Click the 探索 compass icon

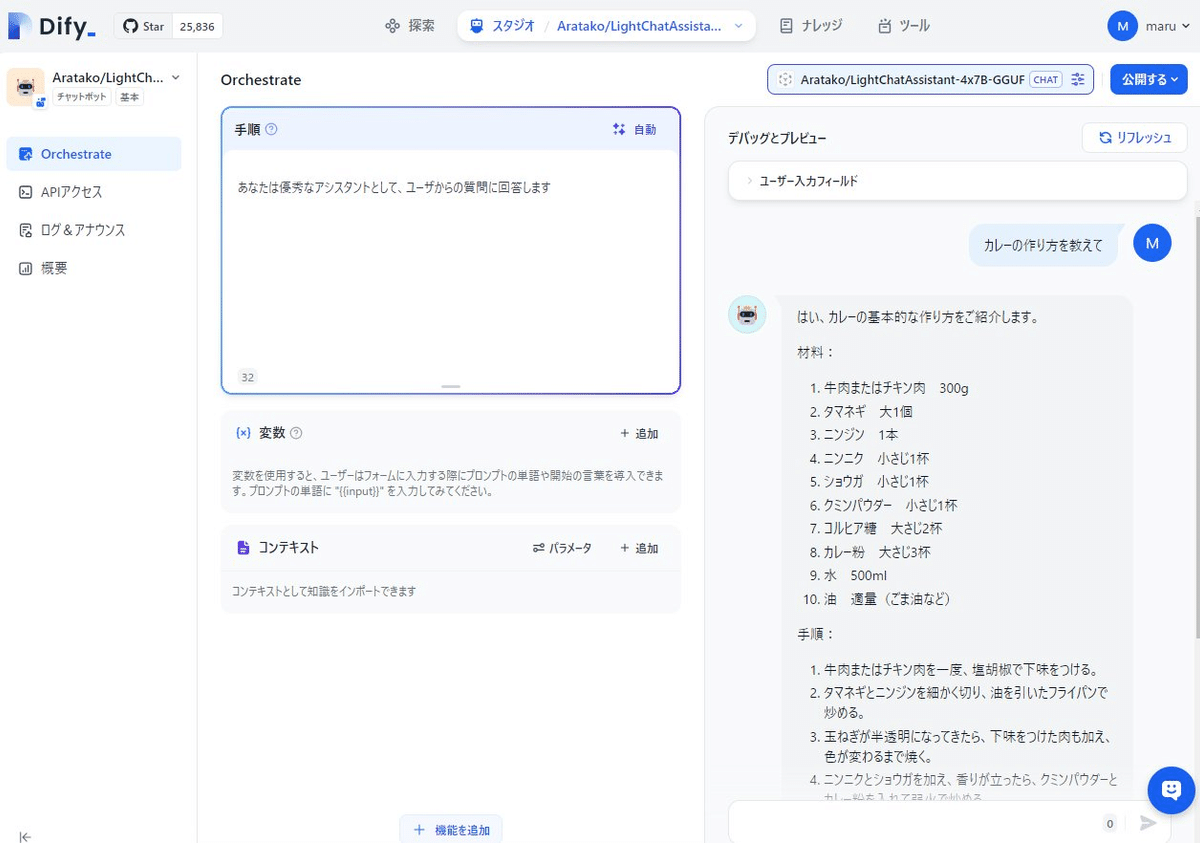389,25
